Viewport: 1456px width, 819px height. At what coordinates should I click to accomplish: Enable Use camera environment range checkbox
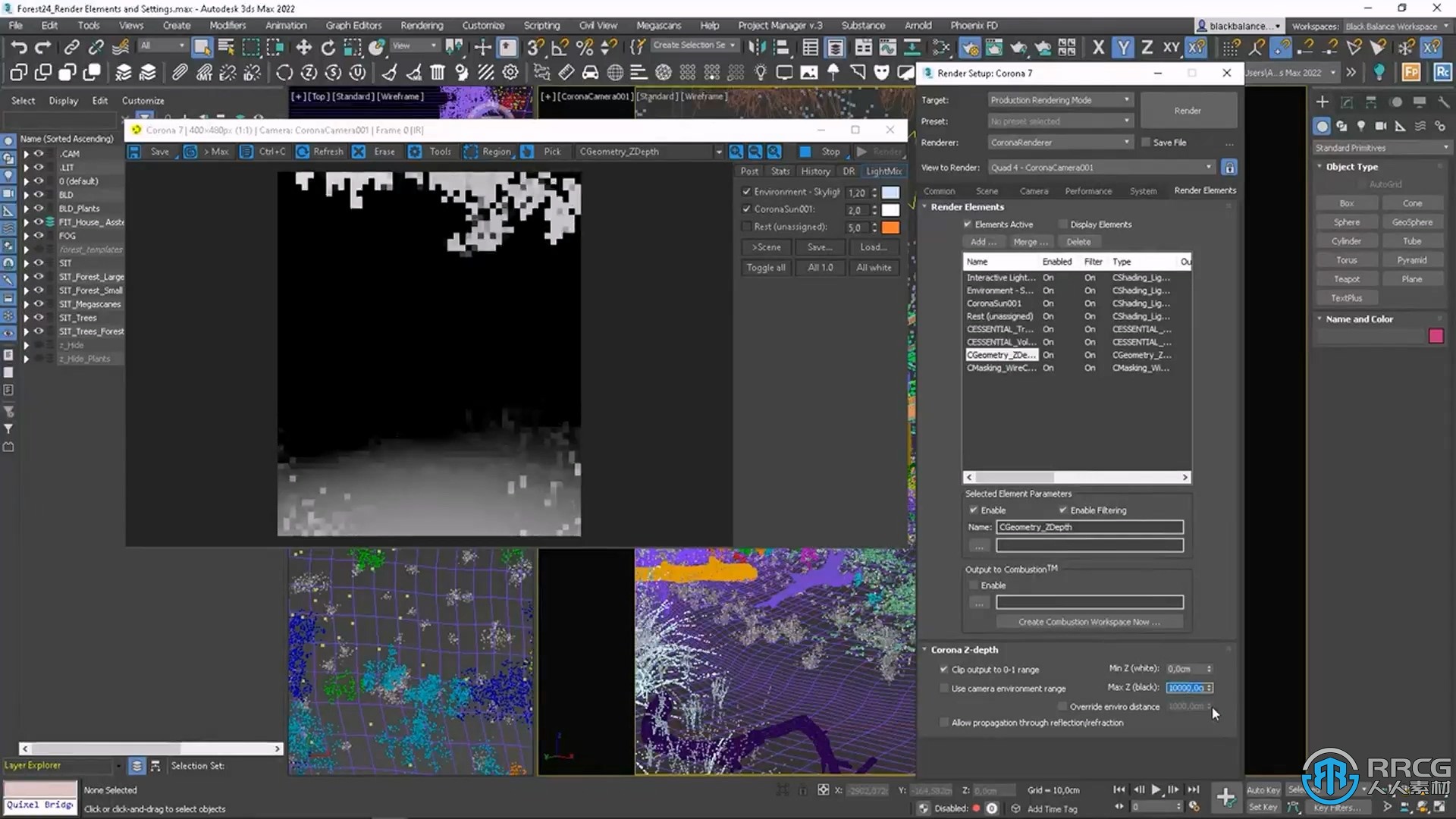[x=944, y=689]
